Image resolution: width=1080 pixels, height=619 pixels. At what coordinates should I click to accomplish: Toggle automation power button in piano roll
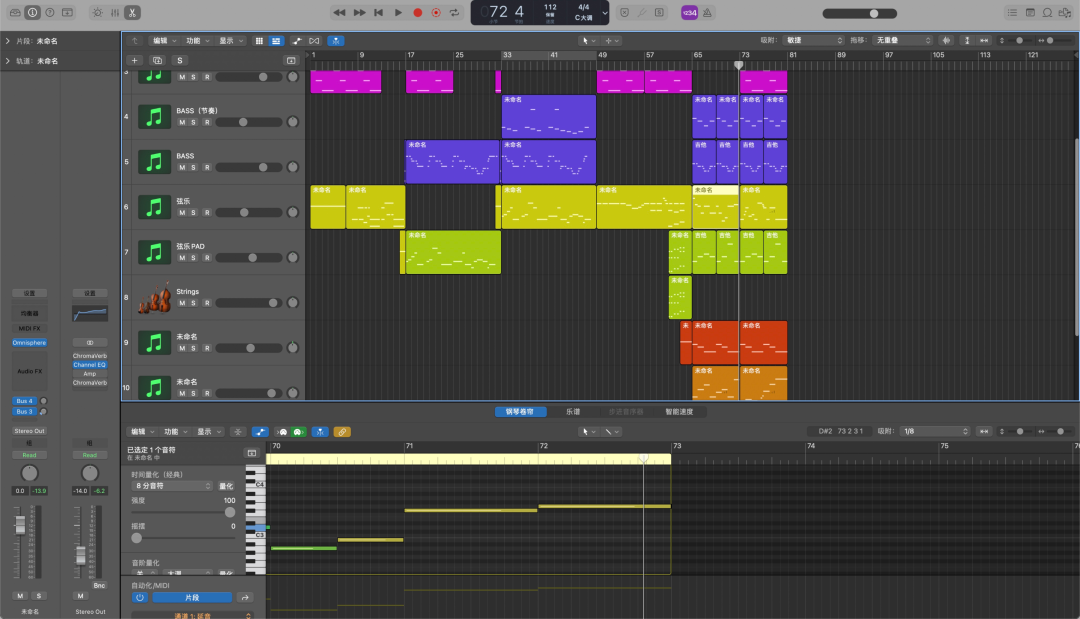(140, 598)
